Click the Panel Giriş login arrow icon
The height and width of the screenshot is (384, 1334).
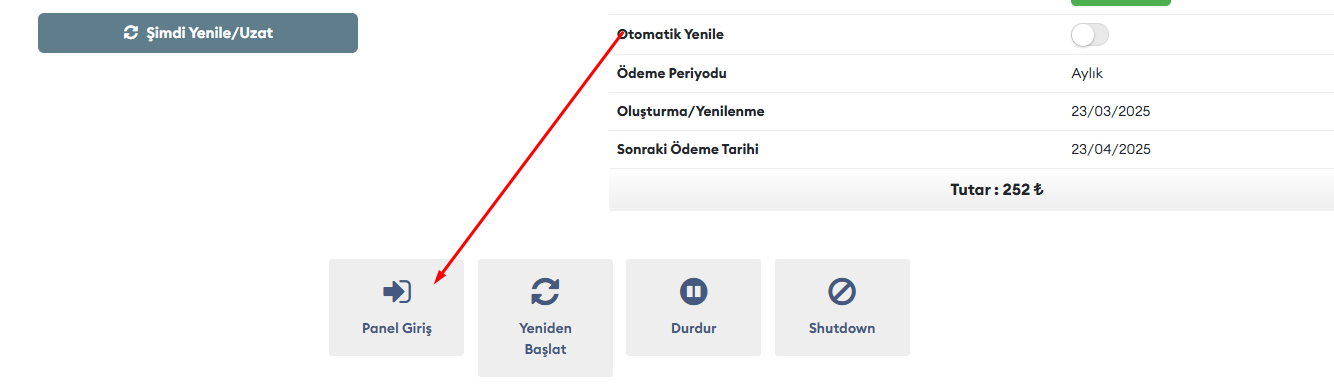pos(397,291)
